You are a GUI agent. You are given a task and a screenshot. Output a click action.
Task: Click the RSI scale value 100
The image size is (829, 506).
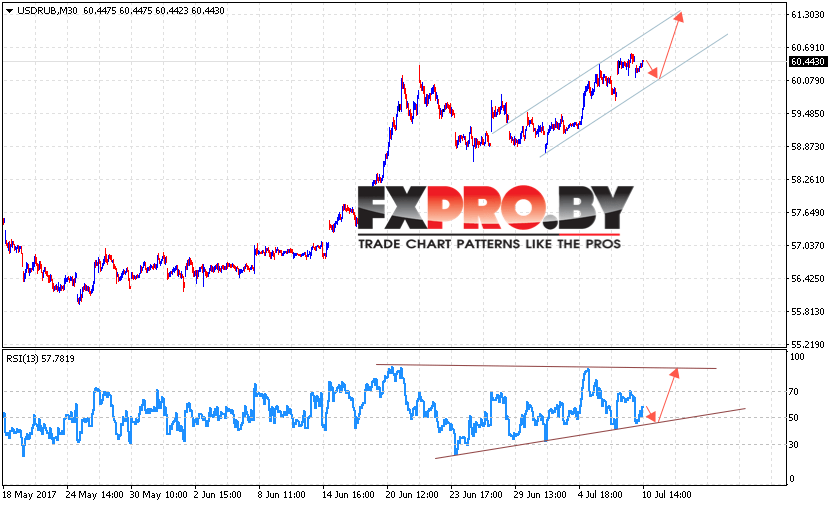(797, 357)
